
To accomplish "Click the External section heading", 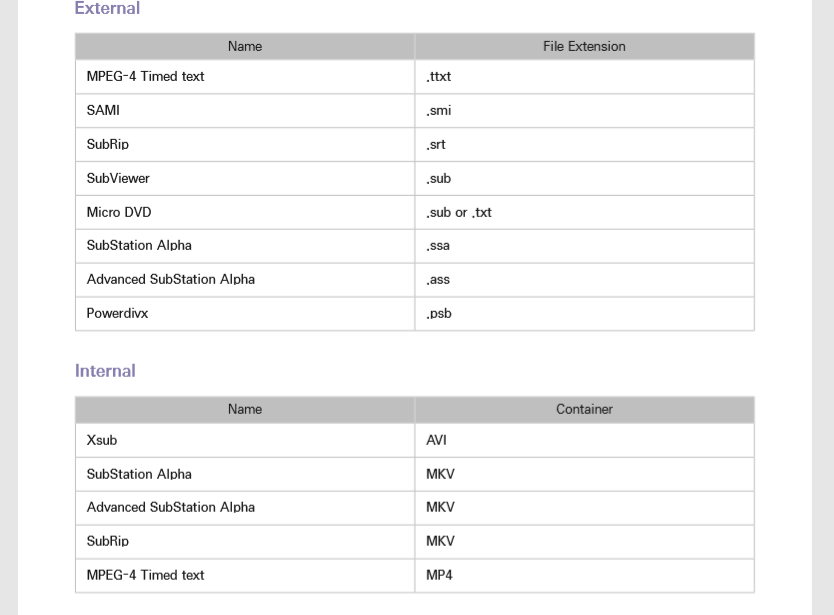I will [x=107, y=9].
